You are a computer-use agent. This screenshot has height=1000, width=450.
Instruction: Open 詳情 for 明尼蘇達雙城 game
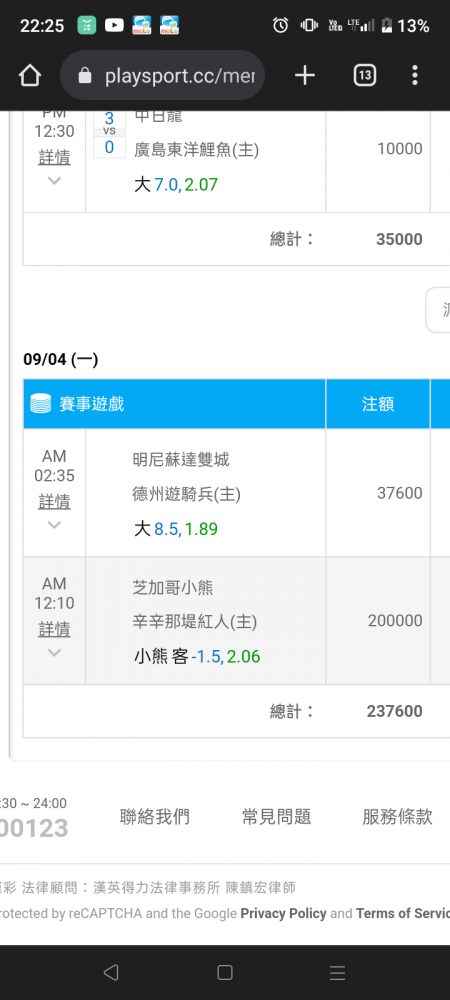tap(54, 501)
